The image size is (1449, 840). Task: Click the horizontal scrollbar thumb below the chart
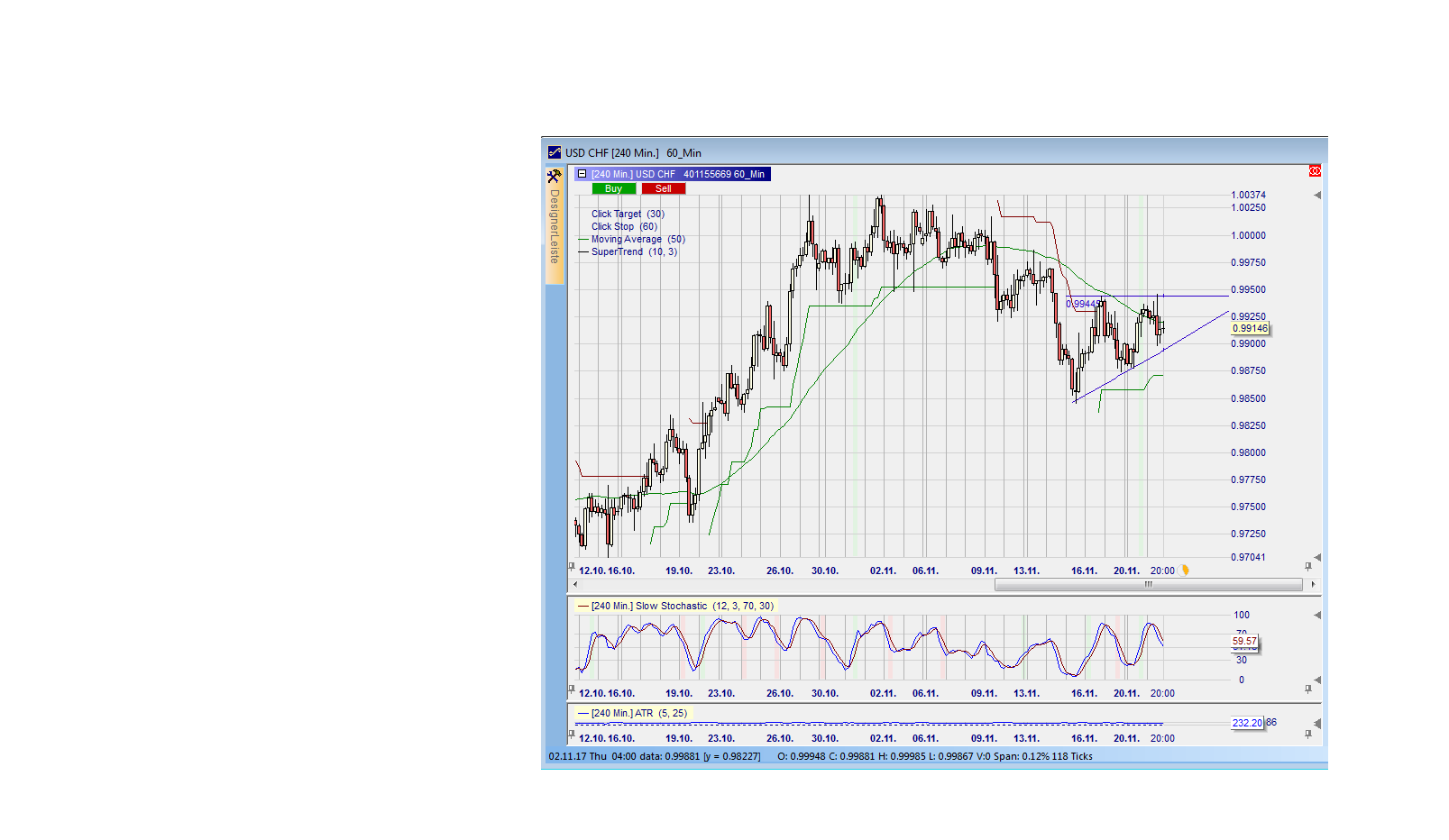[1147, 584]
